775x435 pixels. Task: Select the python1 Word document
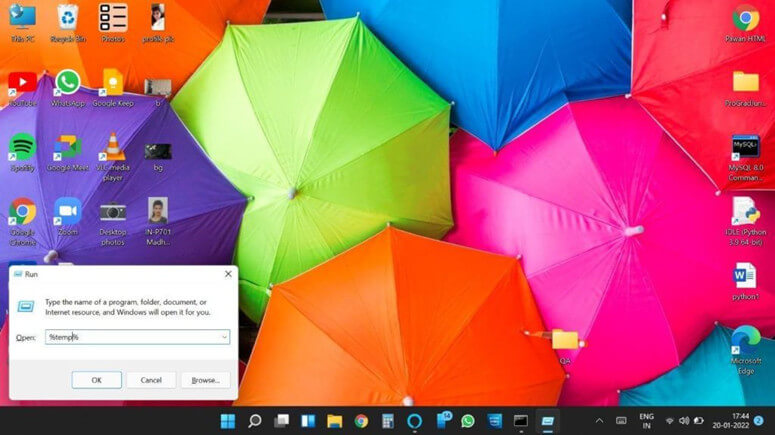pos(745,281)
